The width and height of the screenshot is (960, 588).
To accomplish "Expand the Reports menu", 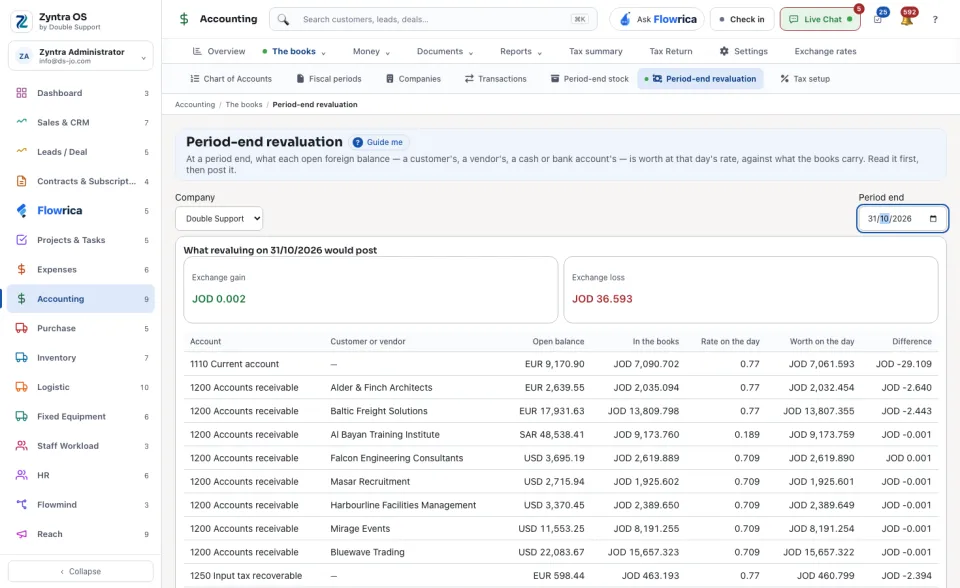I will [x=521, y=51].
